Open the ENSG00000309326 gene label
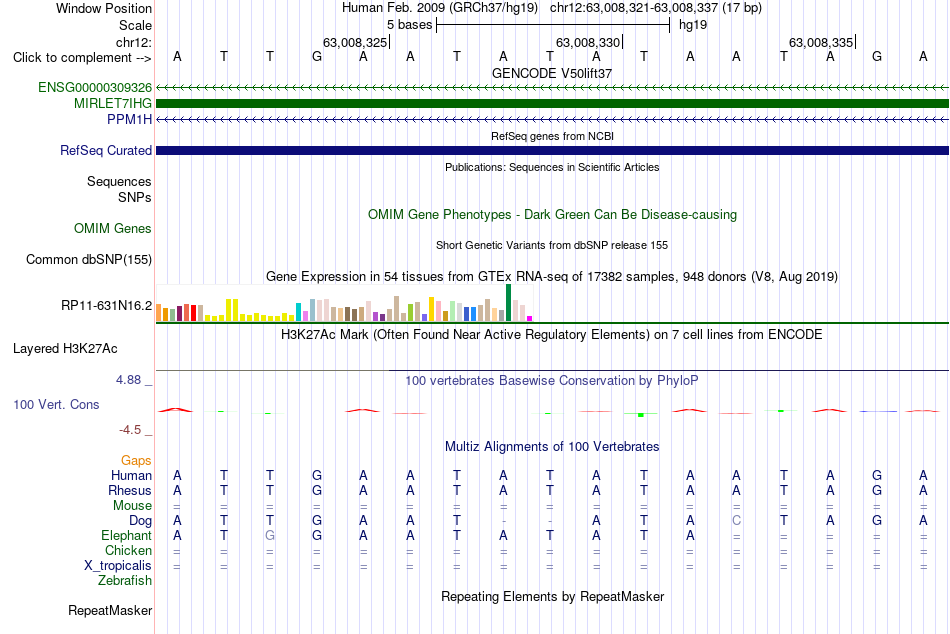The image size is (950, 634). (x=95, y=87)
